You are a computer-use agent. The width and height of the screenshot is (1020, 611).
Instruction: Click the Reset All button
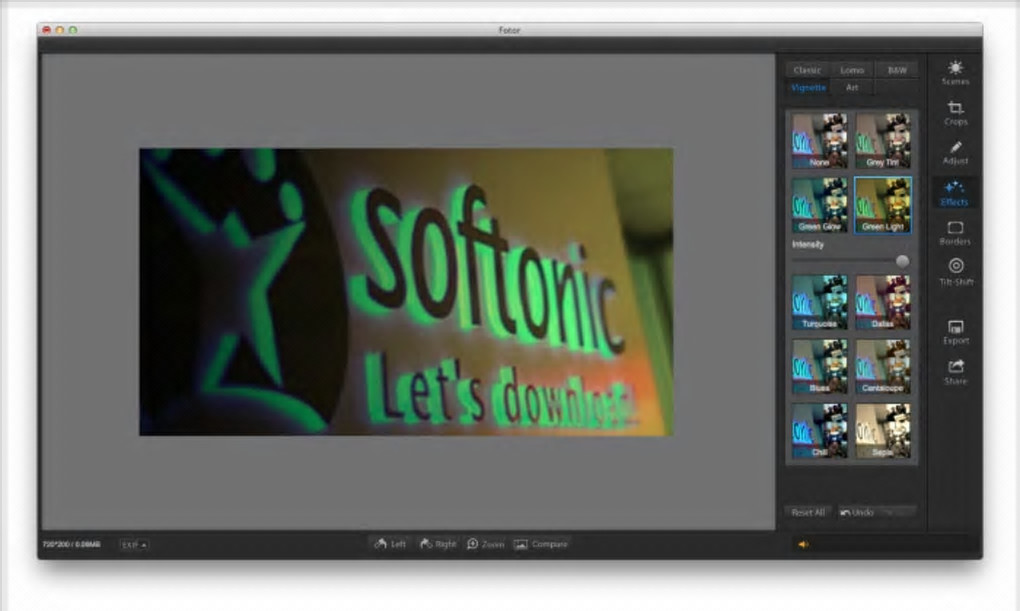tap(808, 513)
